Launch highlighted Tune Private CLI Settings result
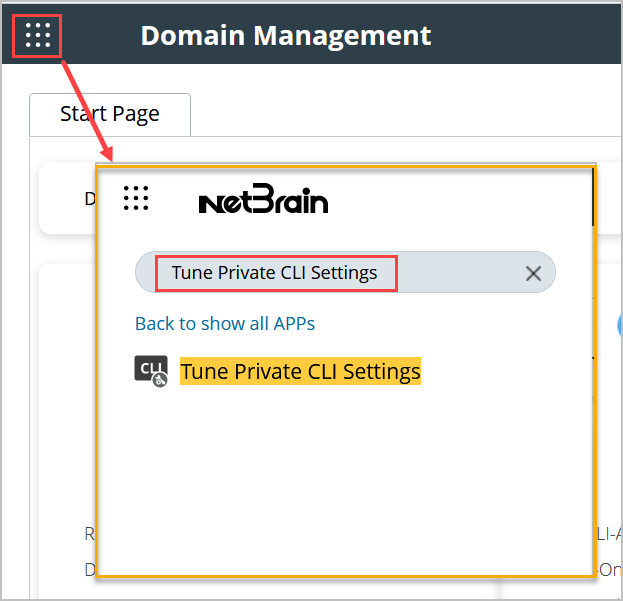The image size is (623, 601). [x=300, y=371]
